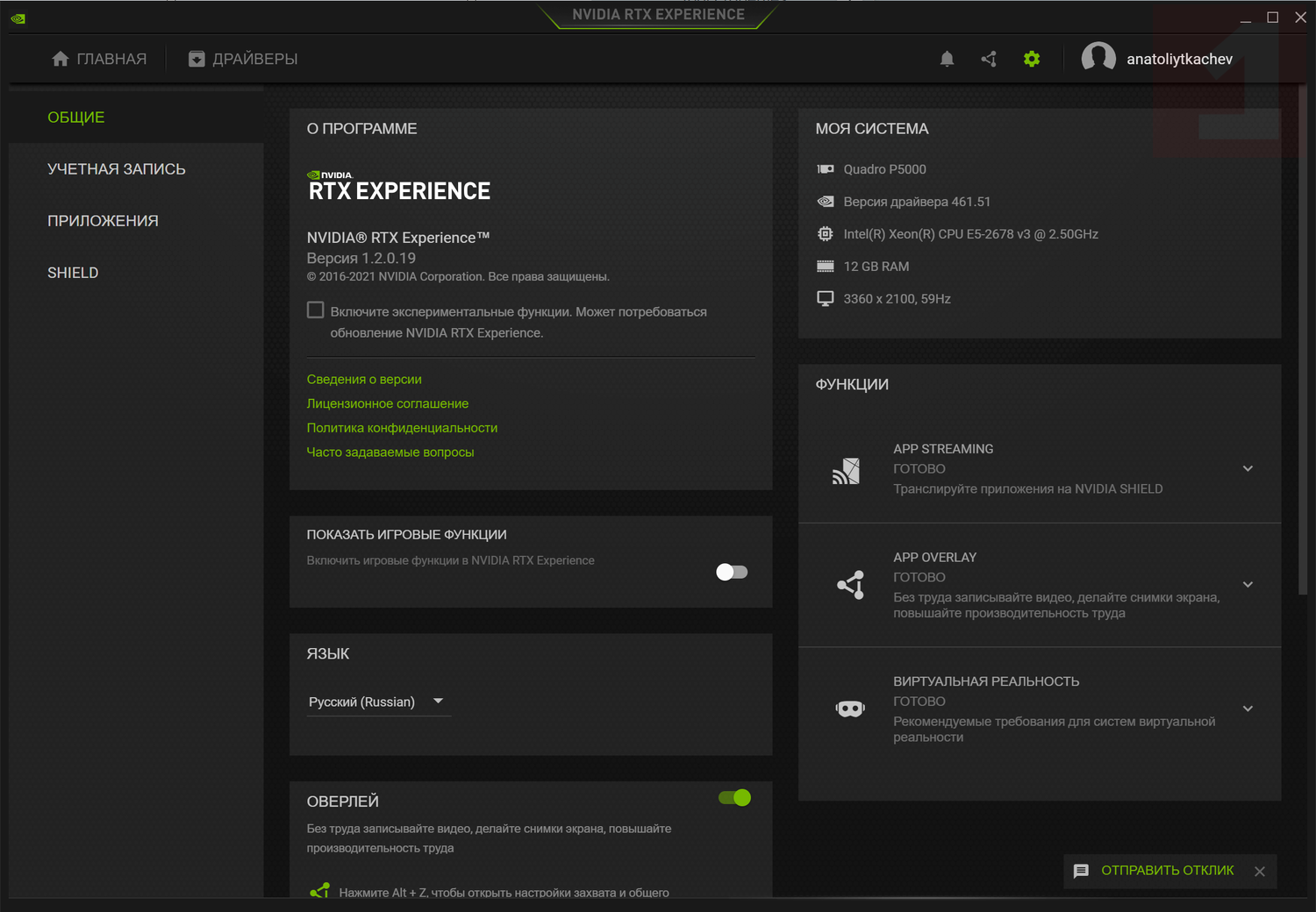The width and height of the screenshot is (1316, 912).
Task: Click the App Streaming cast icon
Action: click(847, 471)
